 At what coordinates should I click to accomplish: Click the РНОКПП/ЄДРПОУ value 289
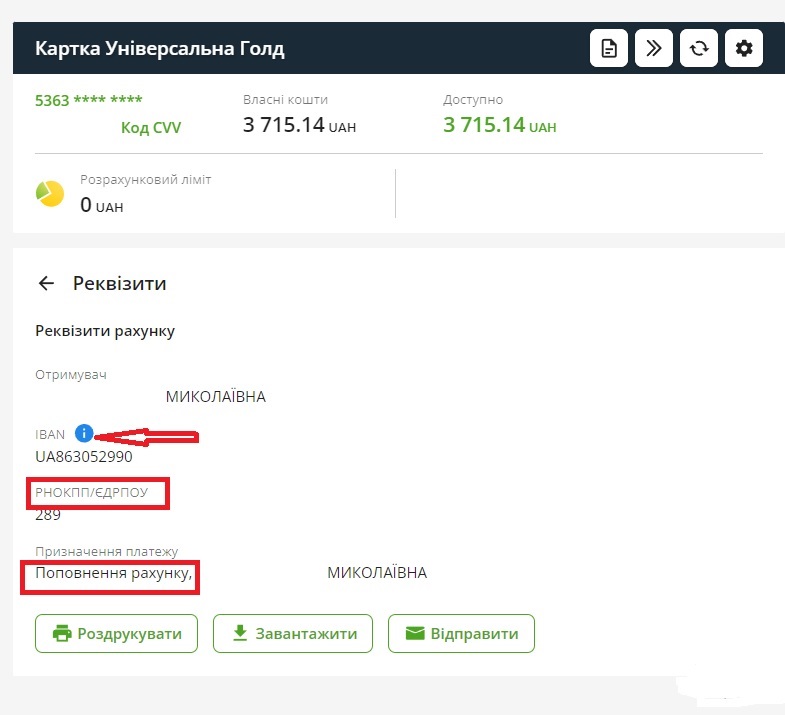48,515
